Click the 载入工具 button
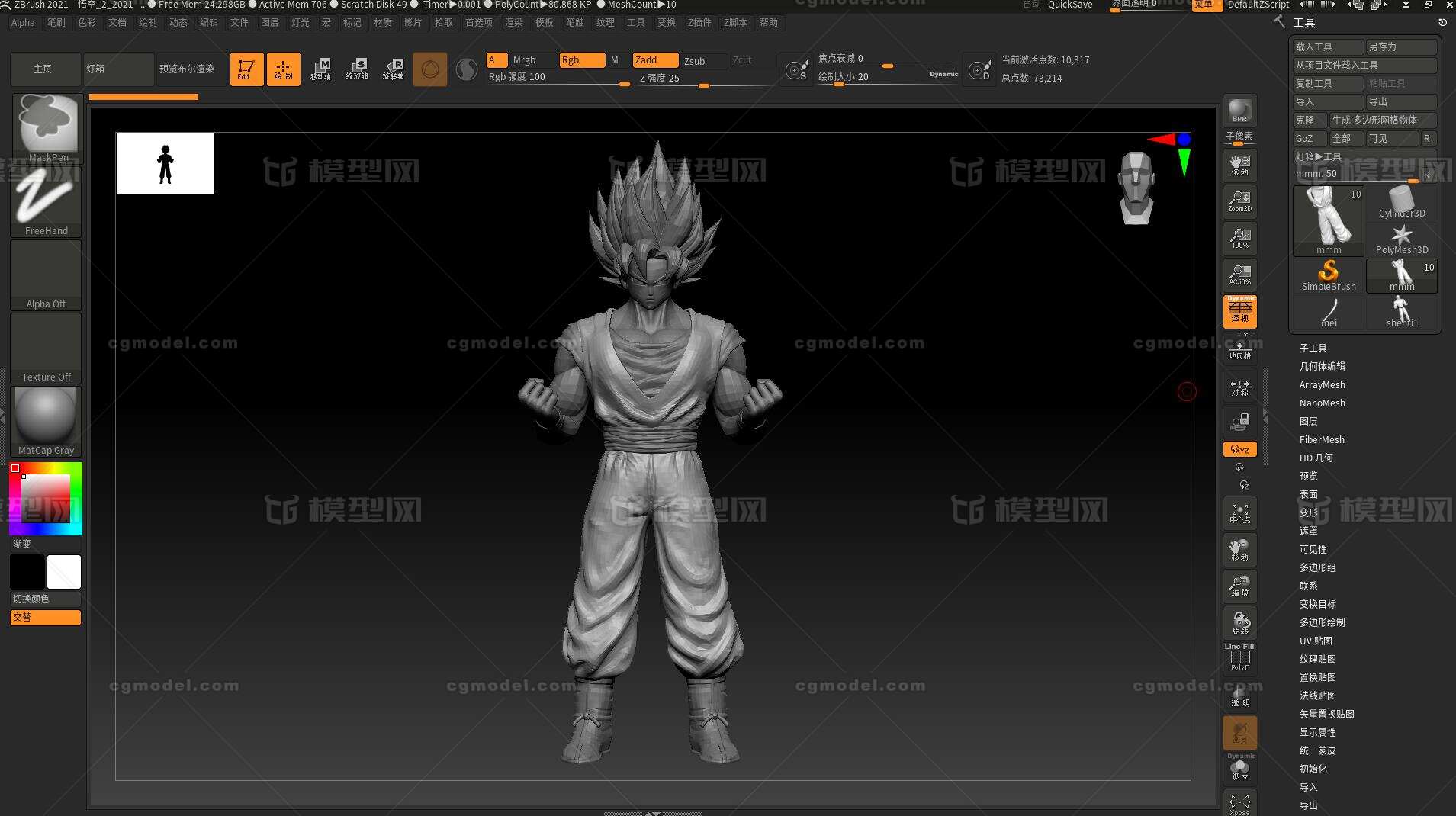 coord(1328,47)
